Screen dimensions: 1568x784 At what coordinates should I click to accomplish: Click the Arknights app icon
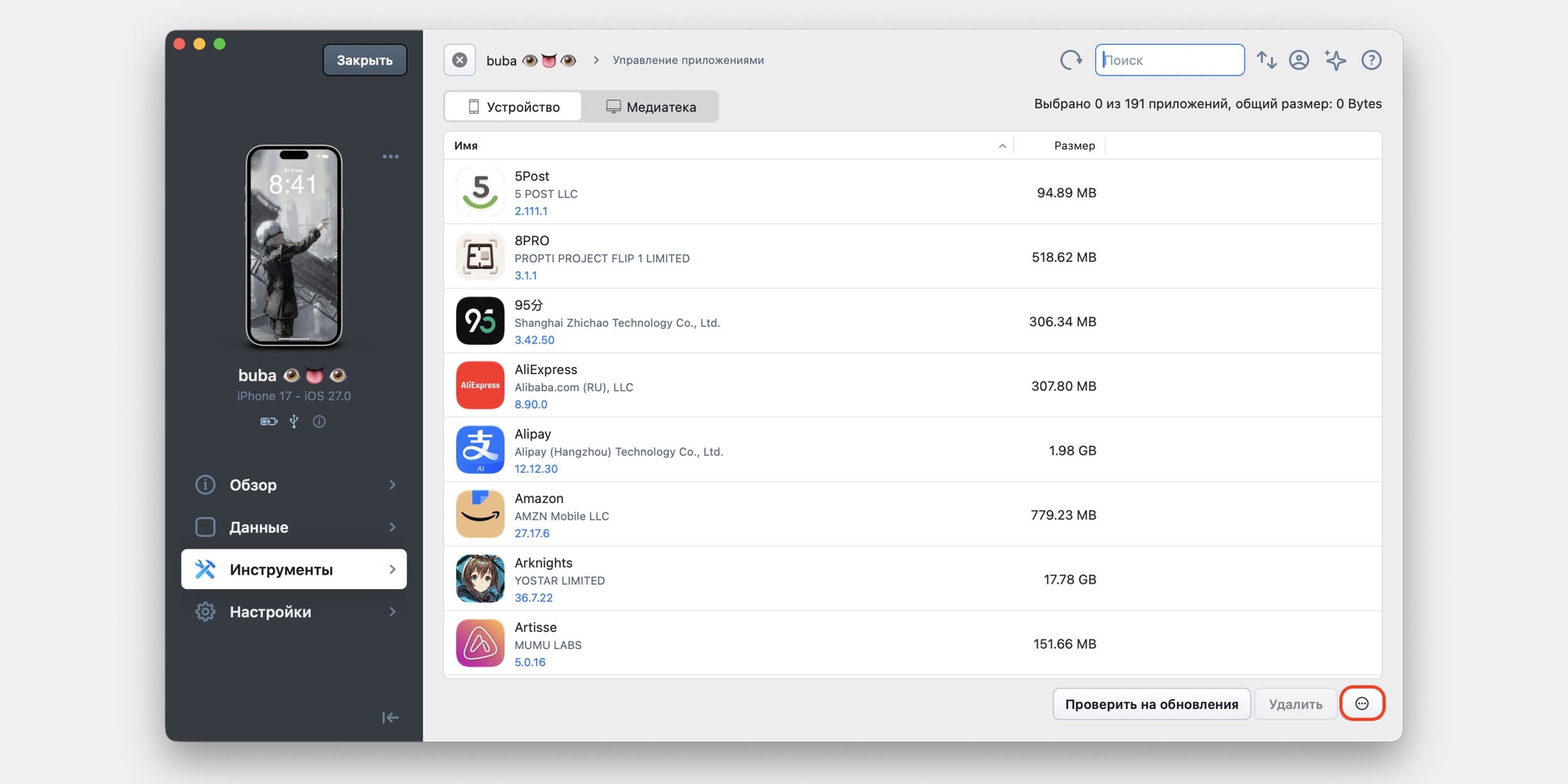click(480, 579)
